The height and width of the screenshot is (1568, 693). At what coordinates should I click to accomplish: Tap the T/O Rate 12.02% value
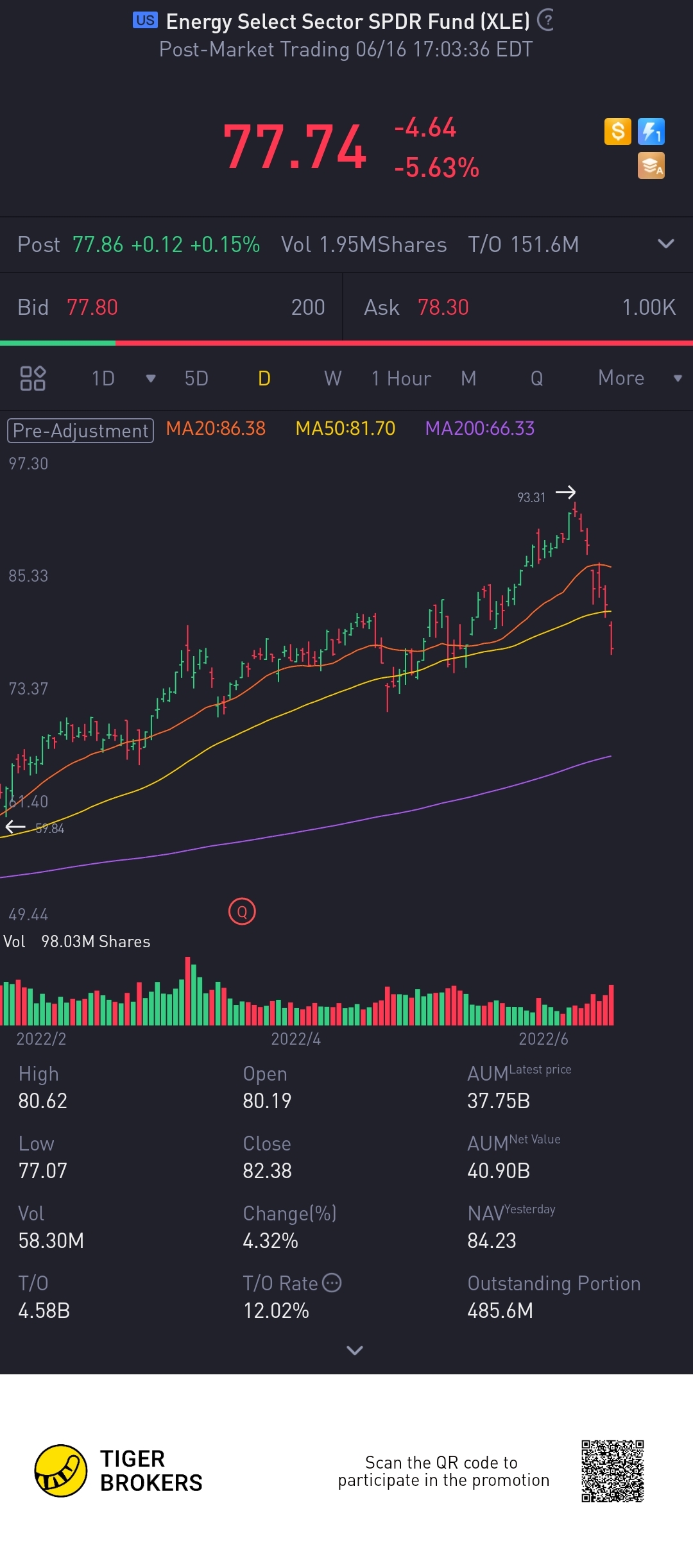tap(276, 1310)
